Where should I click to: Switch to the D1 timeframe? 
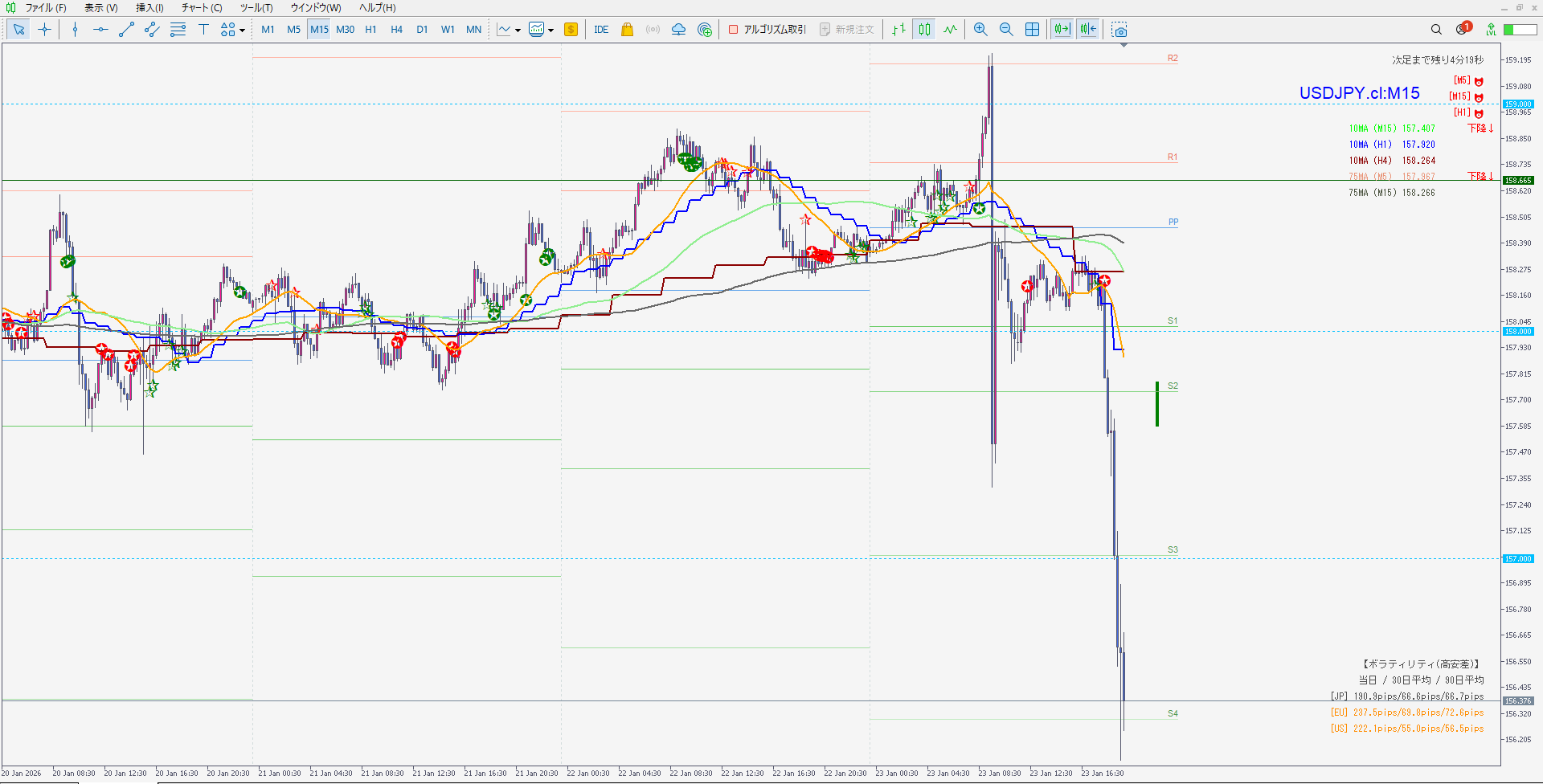(422, 30)
